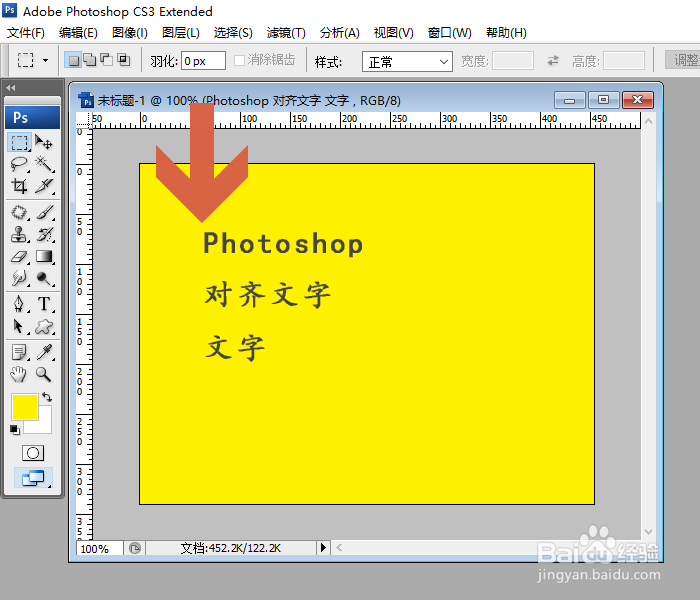Select the Clone Stamp tool
The image size is (700, 600).
(x=19, y=234)
